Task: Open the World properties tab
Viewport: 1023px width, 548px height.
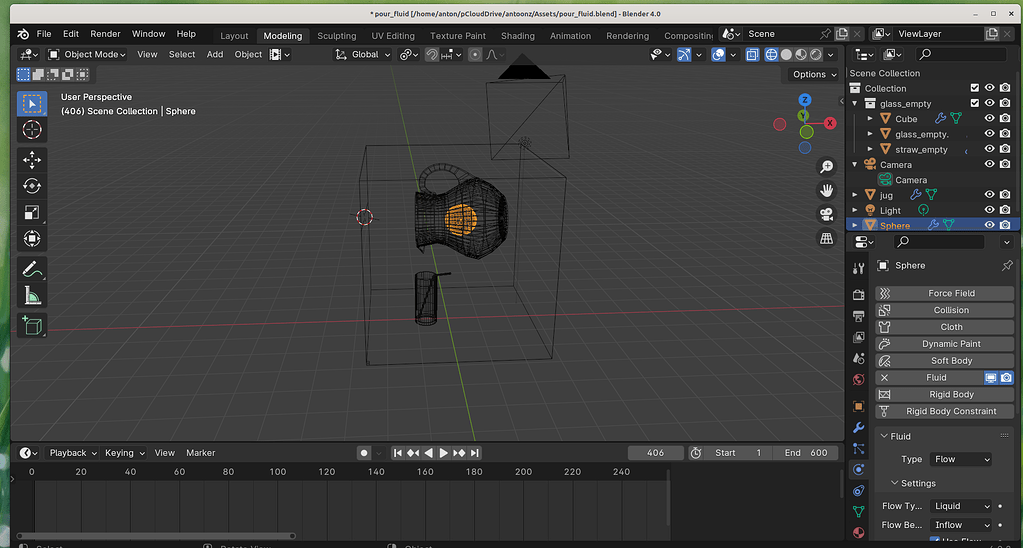Action: (x=859, y=380)
